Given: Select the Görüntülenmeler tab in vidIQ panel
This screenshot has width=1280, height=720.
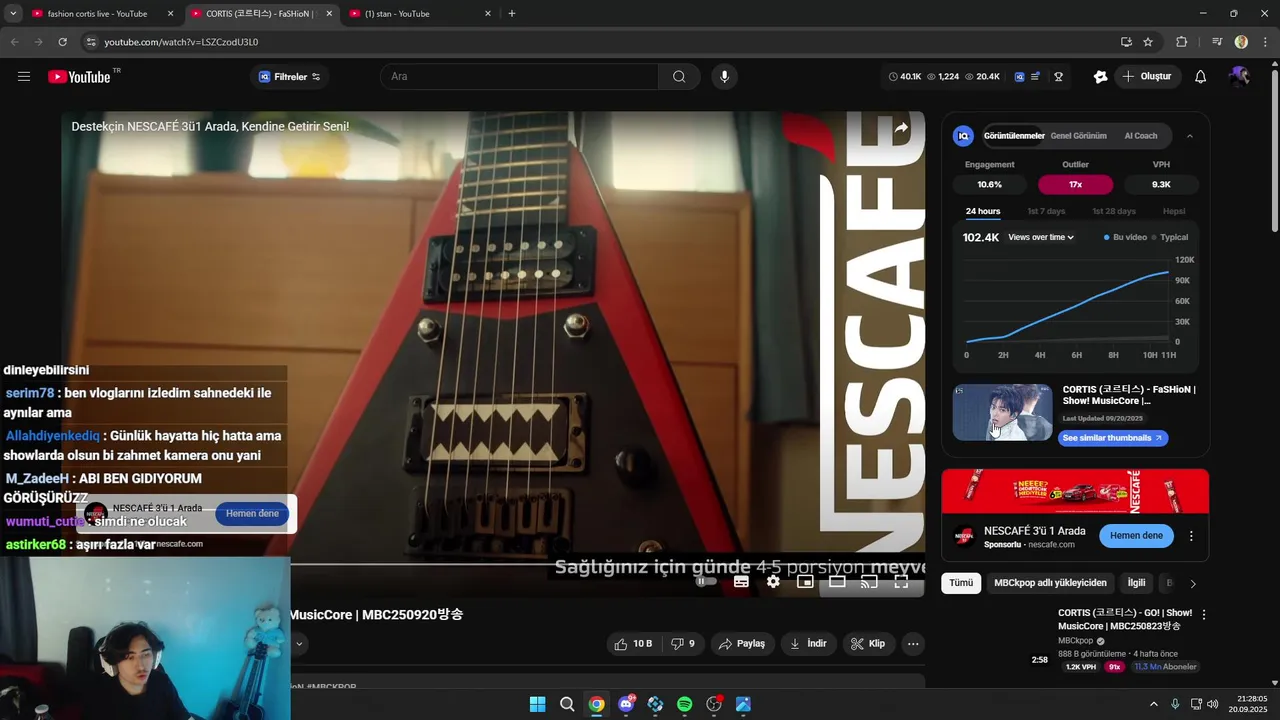Looking at the screenshot, I should 1014,136.
